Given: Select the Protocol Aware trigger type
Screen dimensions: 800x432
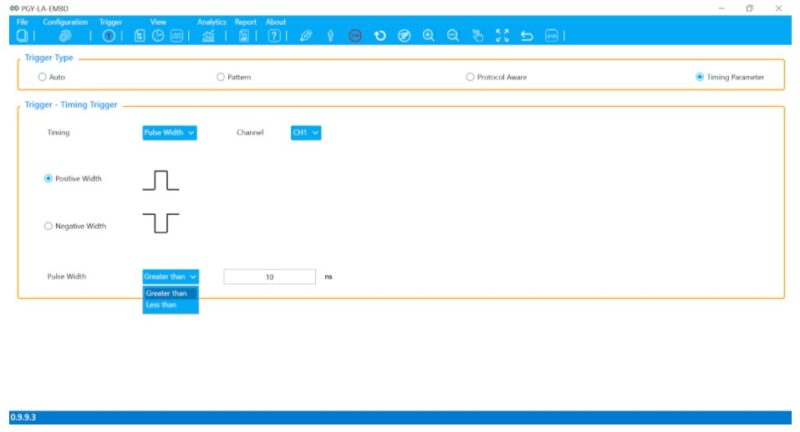Looking at the screenshot, I should coord(470,77).
